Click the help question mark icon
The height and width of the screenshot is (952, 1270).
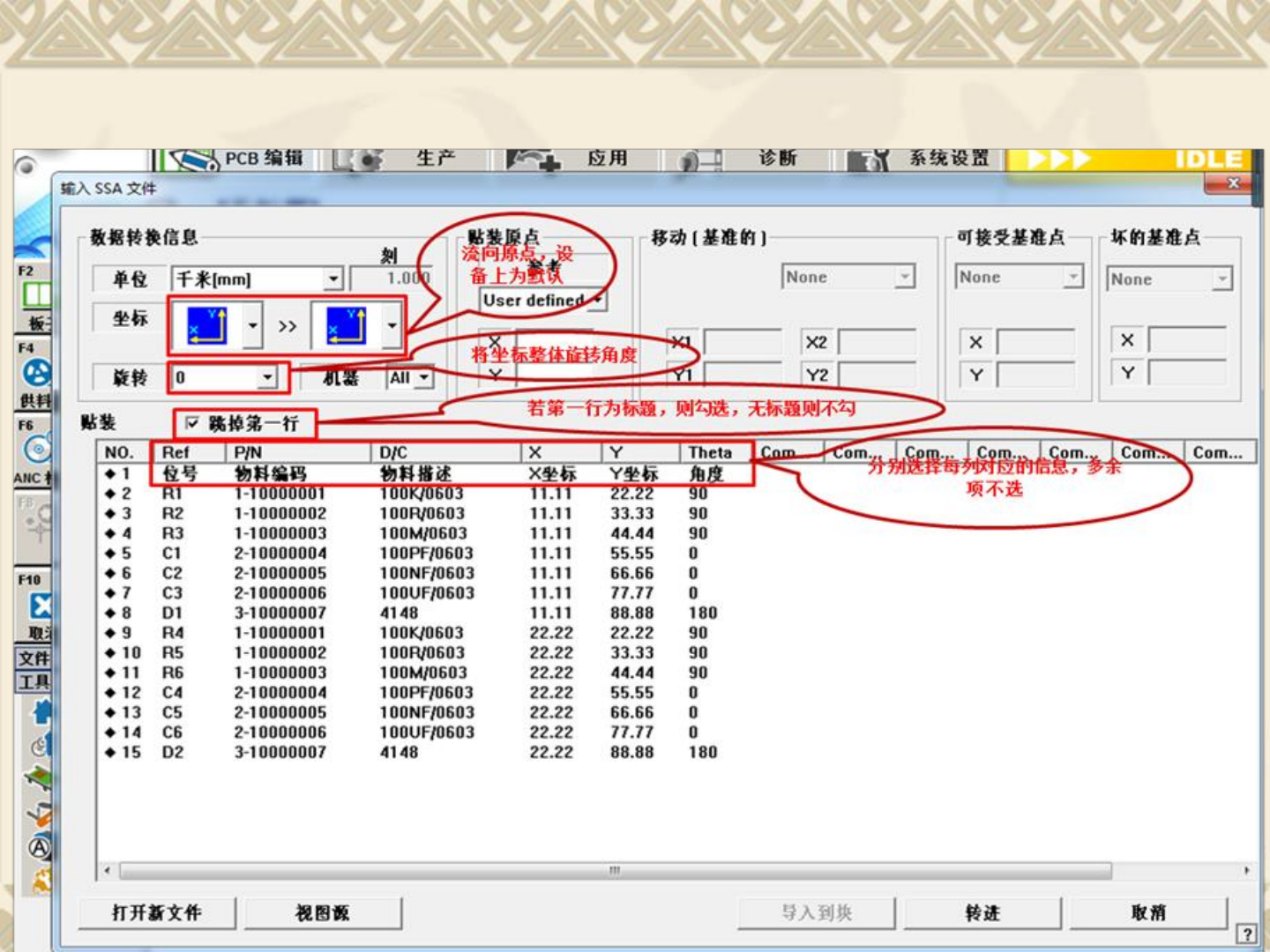[x=1246, y=934]
